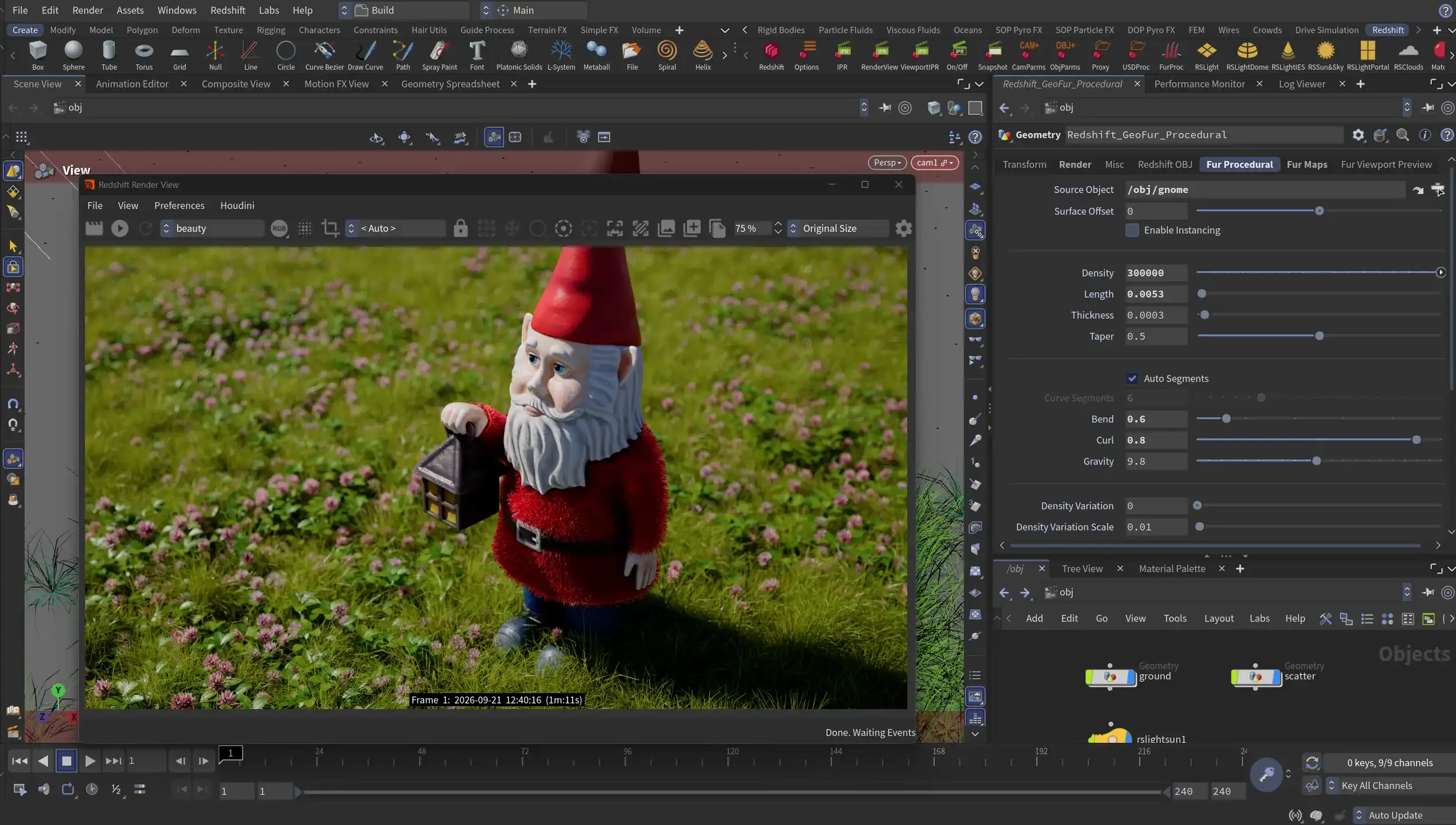The width and height of the screenshot is (1456, 825).
Task: Open the <Auto> dropdown in Render View
Action: tap(396, 228)
